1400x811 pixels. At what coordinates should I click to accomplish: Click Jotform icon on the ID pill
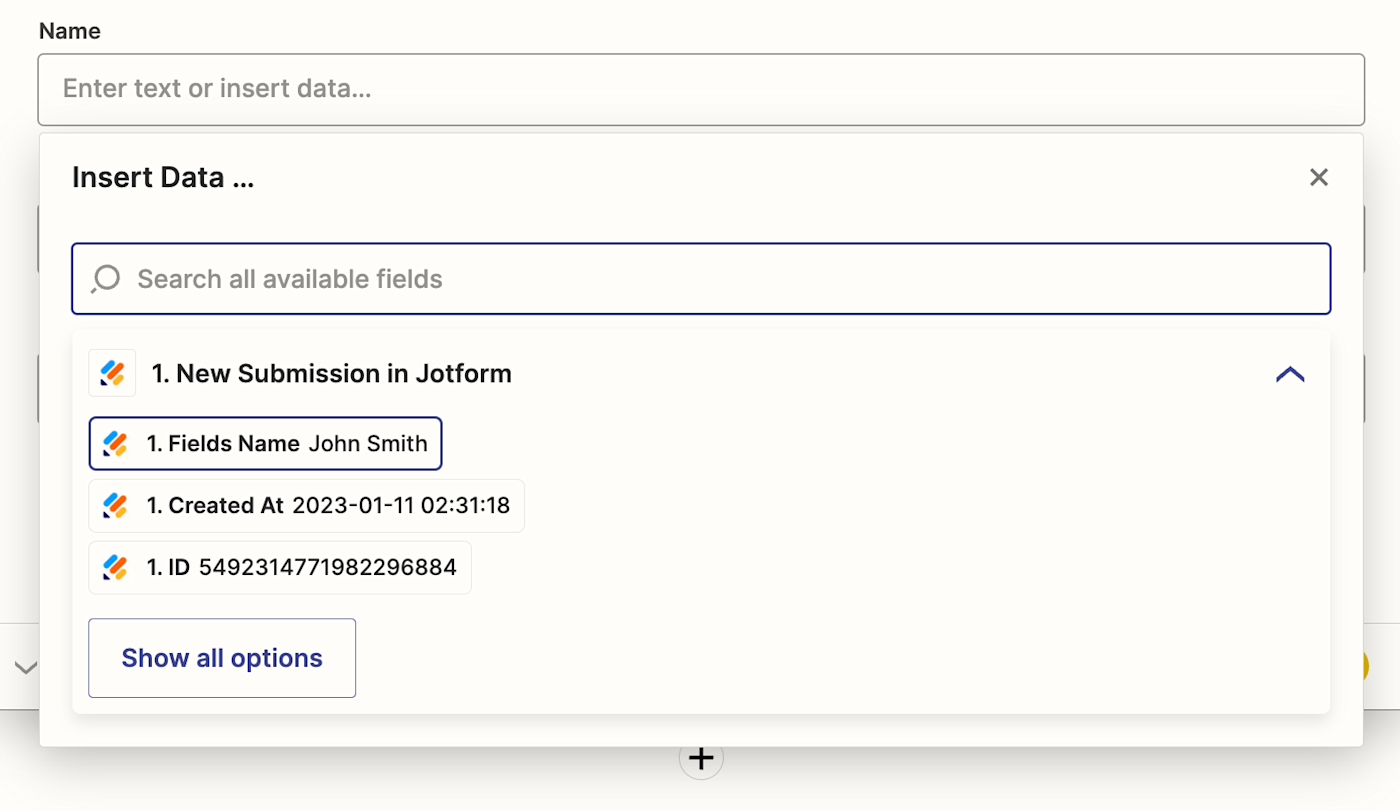[116, 568]
